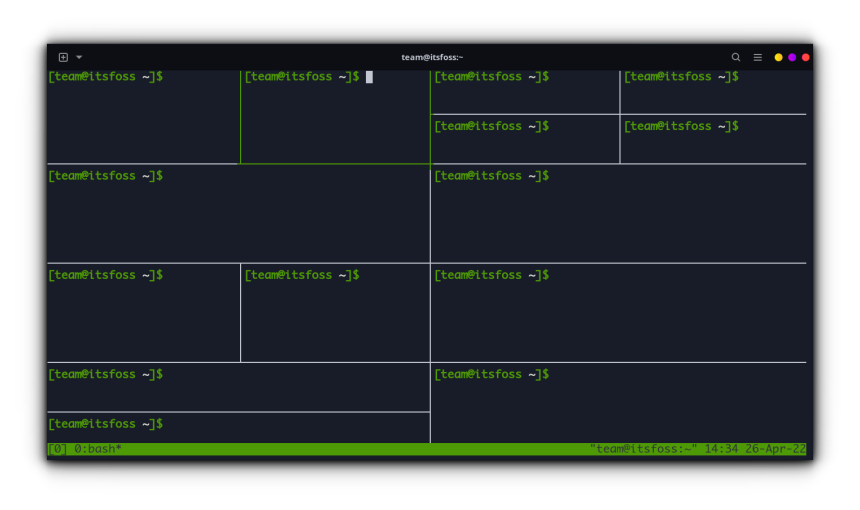
Task: Open a new tab with plus icon
Action: coord(63,57)
